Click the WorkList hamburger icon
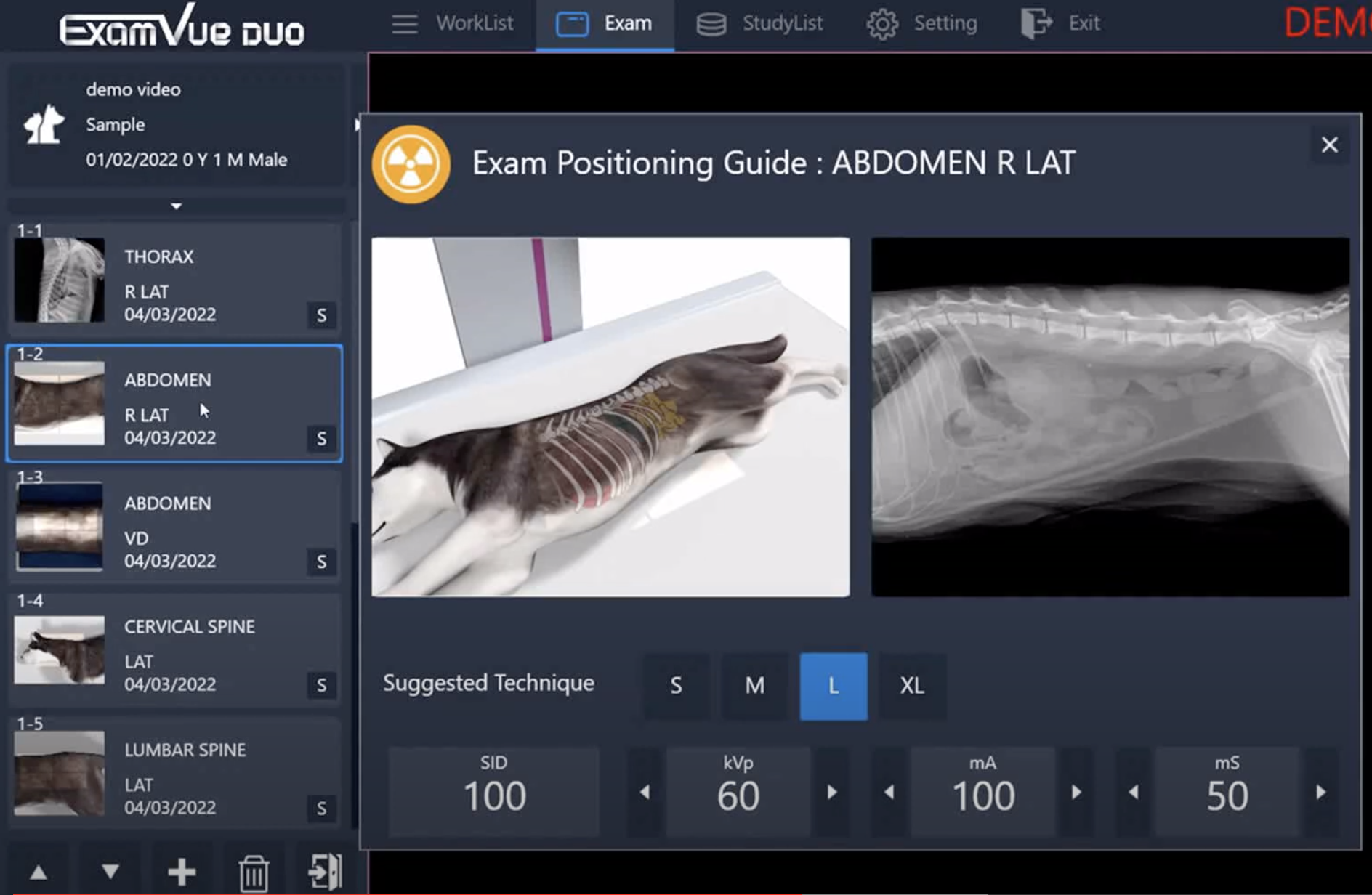The height and width of the screenshot is (895, 1372). [405, 24]
